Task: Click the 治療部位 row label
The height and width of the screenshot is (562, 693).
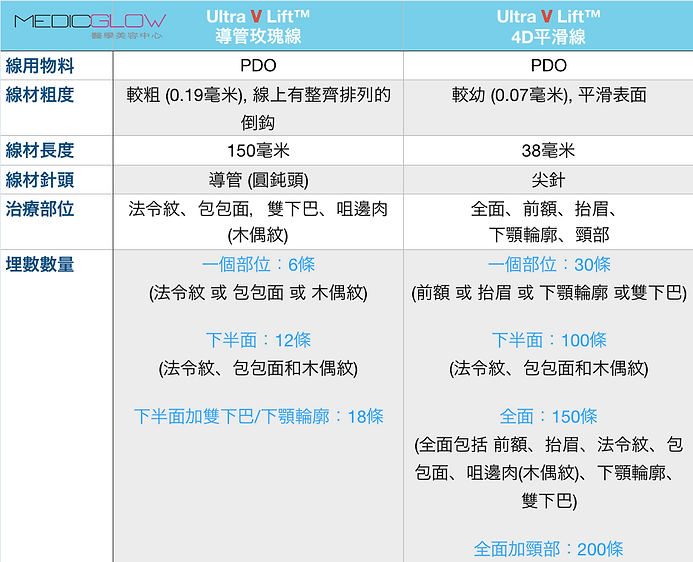Action: 40,209
